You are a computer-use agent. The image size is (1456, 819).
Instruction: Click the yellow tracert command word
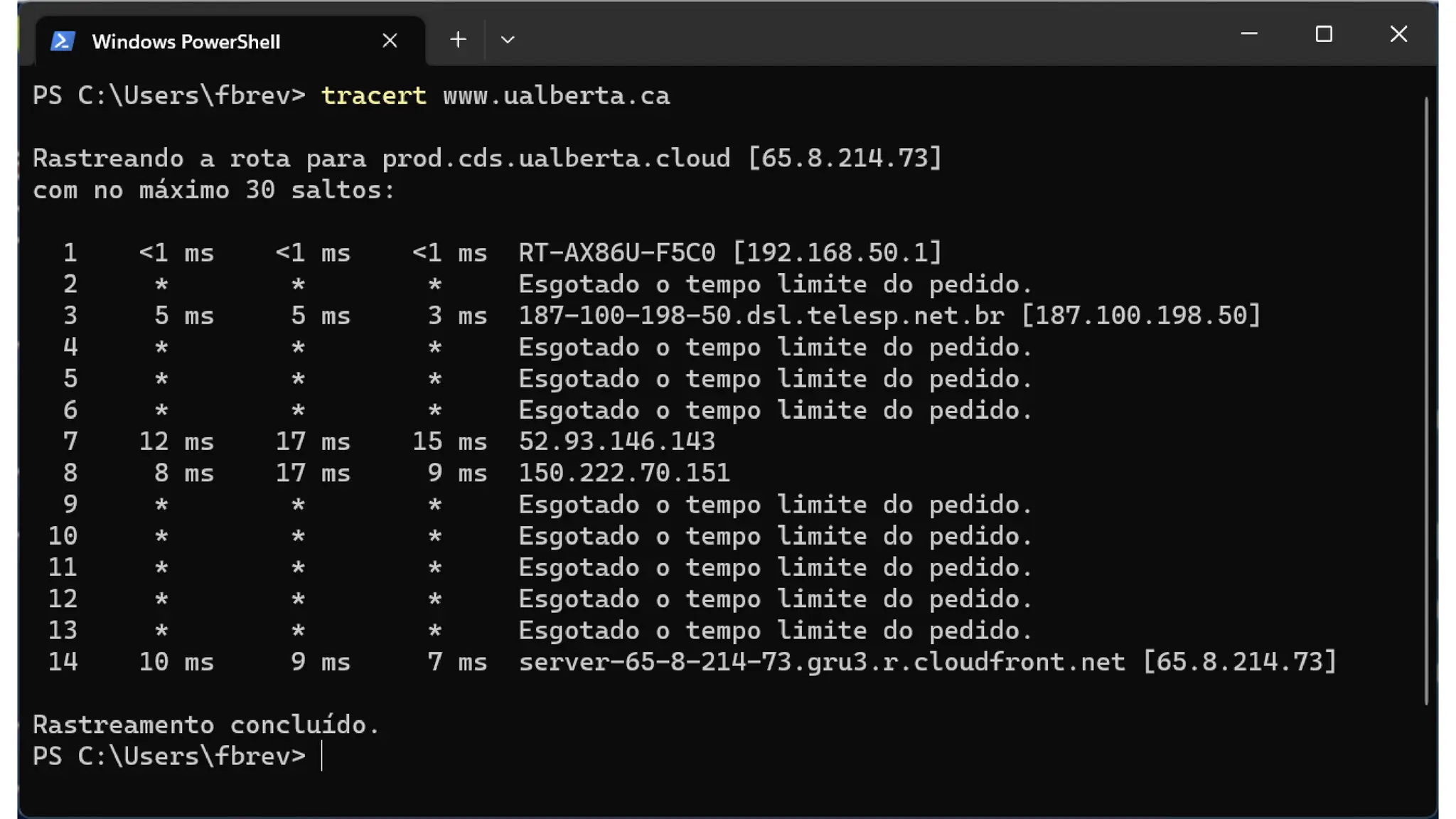pos(373,96)
